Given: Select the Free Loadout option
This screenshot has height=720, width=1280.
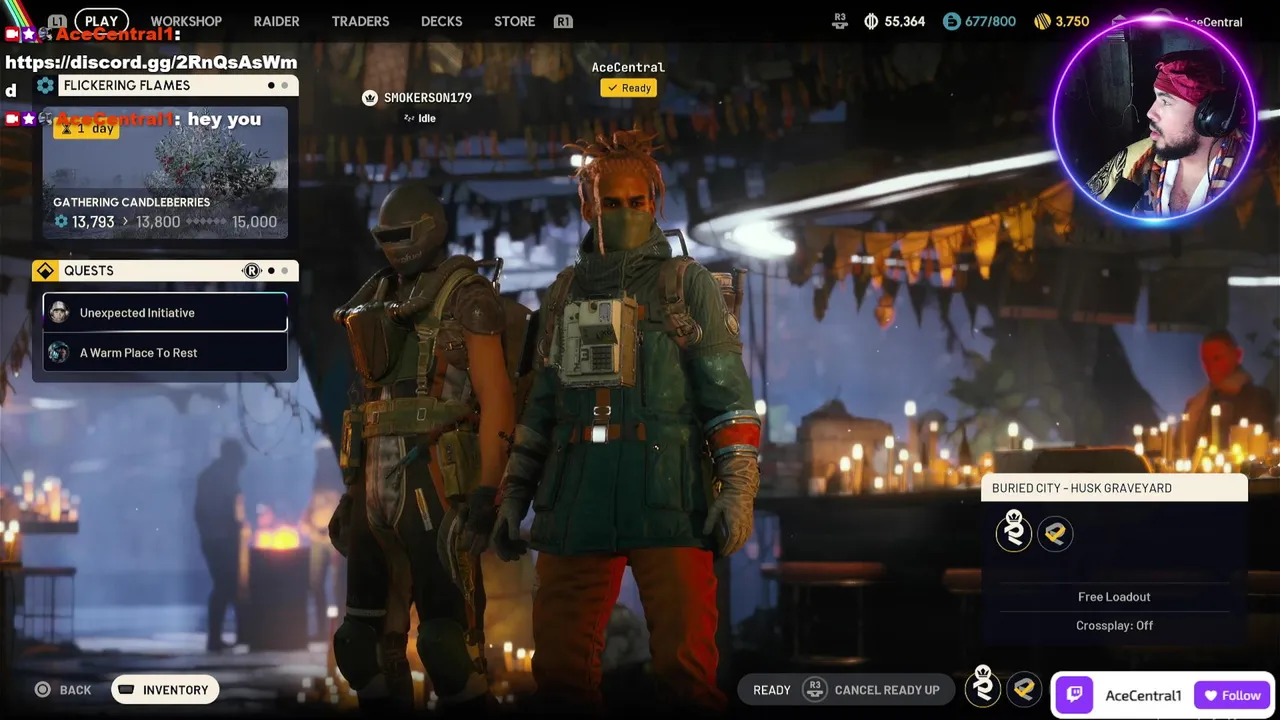Looking at the screenshot, I should (x=1114, y=597).
